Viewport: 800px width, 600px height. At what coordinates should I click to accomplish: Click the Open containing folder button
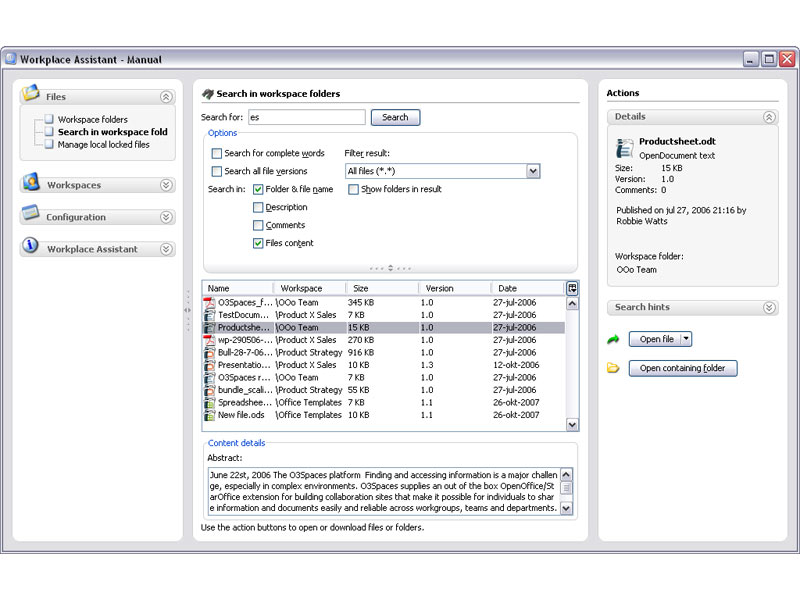click(683, 368)
